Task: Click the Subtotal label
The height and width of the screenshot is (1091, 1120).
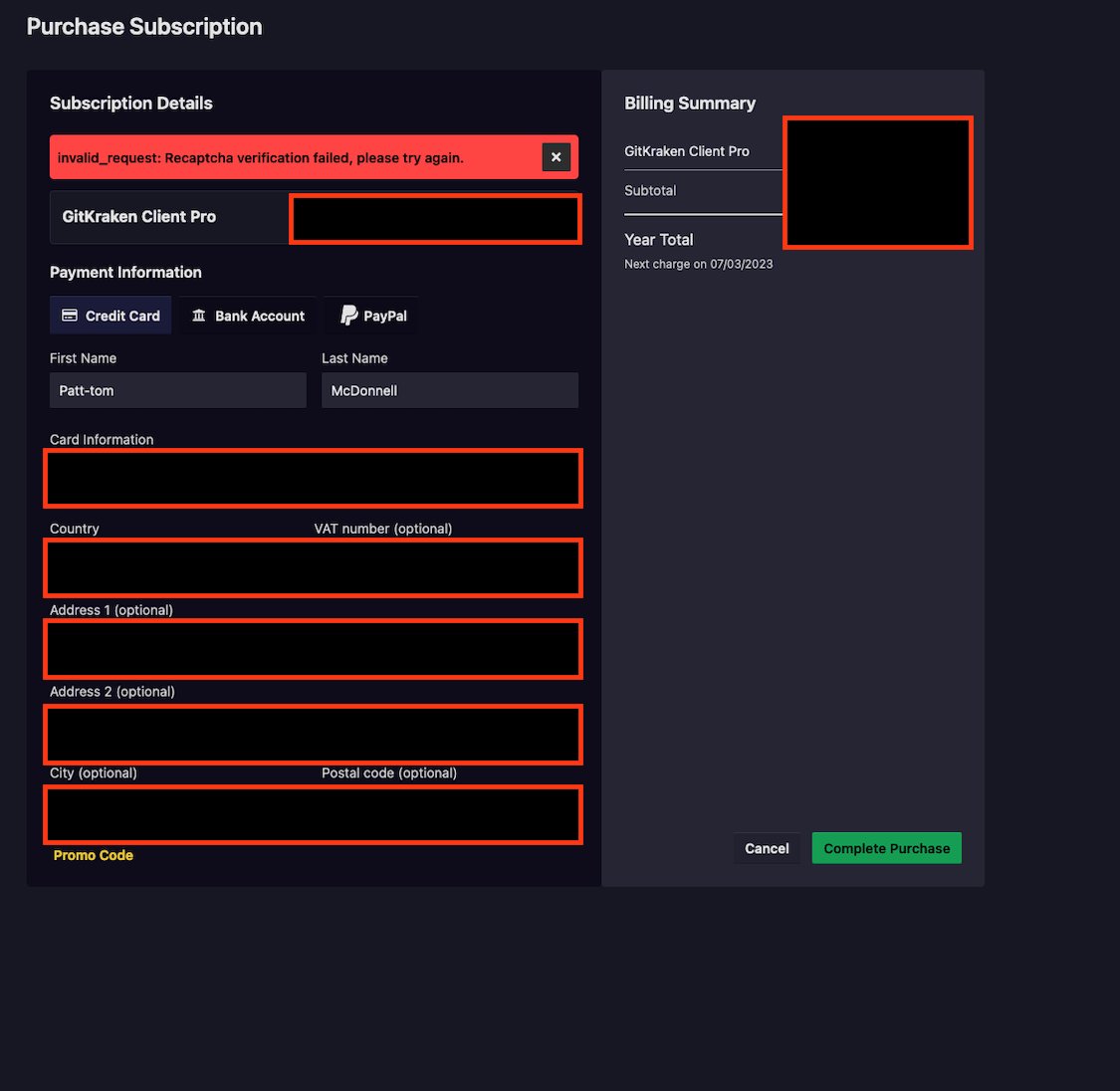Action: pos(650,191)
